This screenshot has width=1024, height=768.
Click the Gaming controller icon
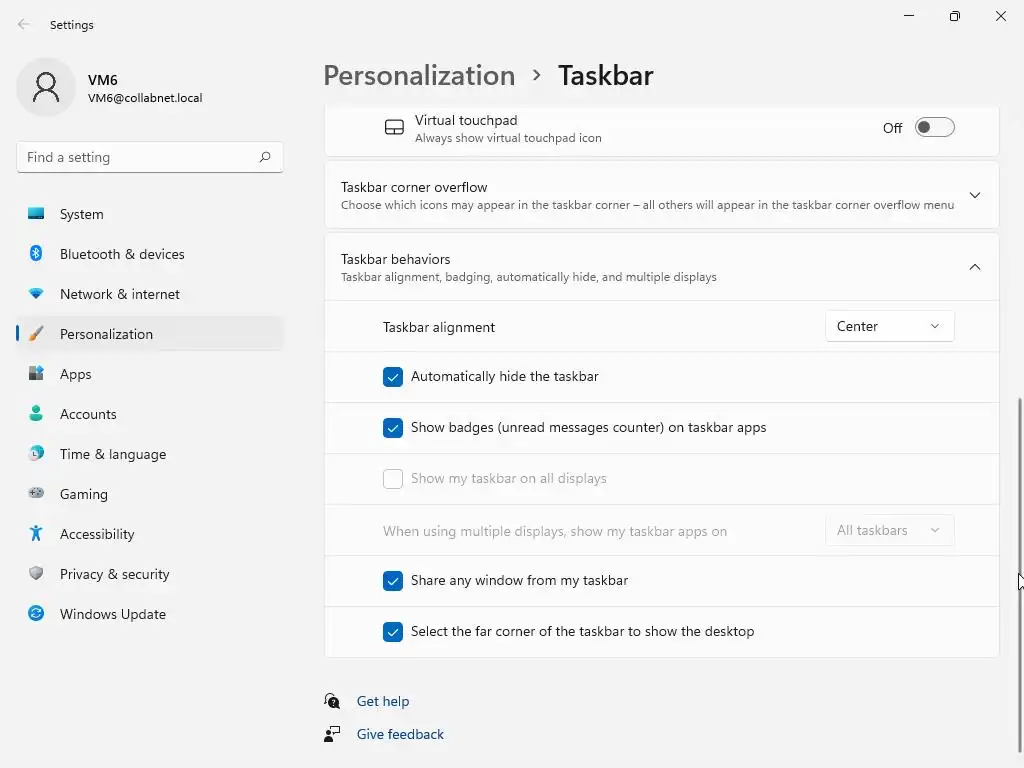pyautogui.click(x=36, y=494)
